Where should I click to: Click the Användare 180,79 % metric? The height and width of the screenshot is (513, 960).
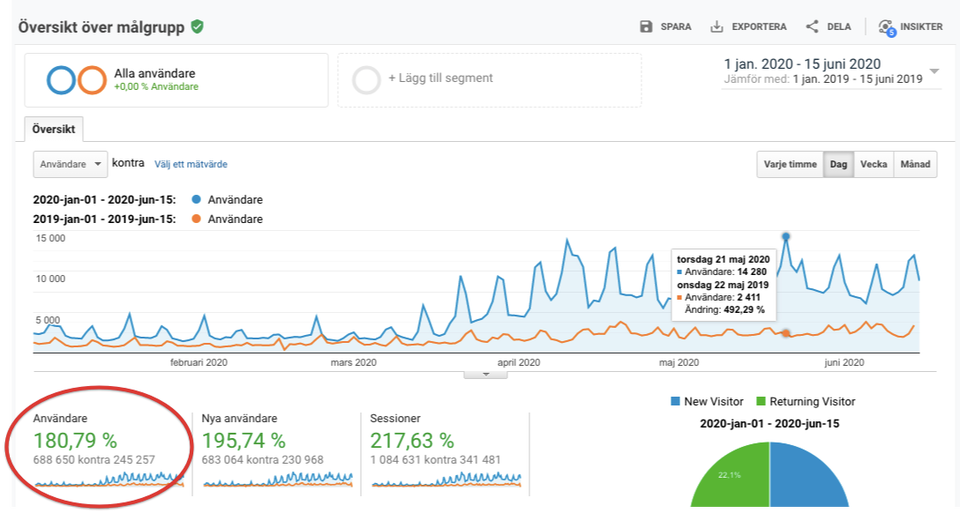click(x=75, y=440)
